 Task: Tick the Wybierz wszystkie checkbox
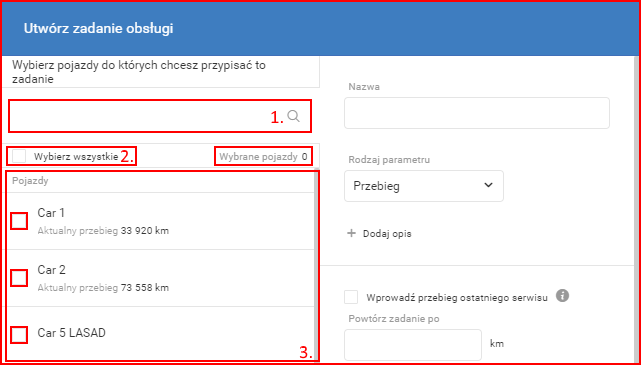pyautogui.click(x=19, y=156)
